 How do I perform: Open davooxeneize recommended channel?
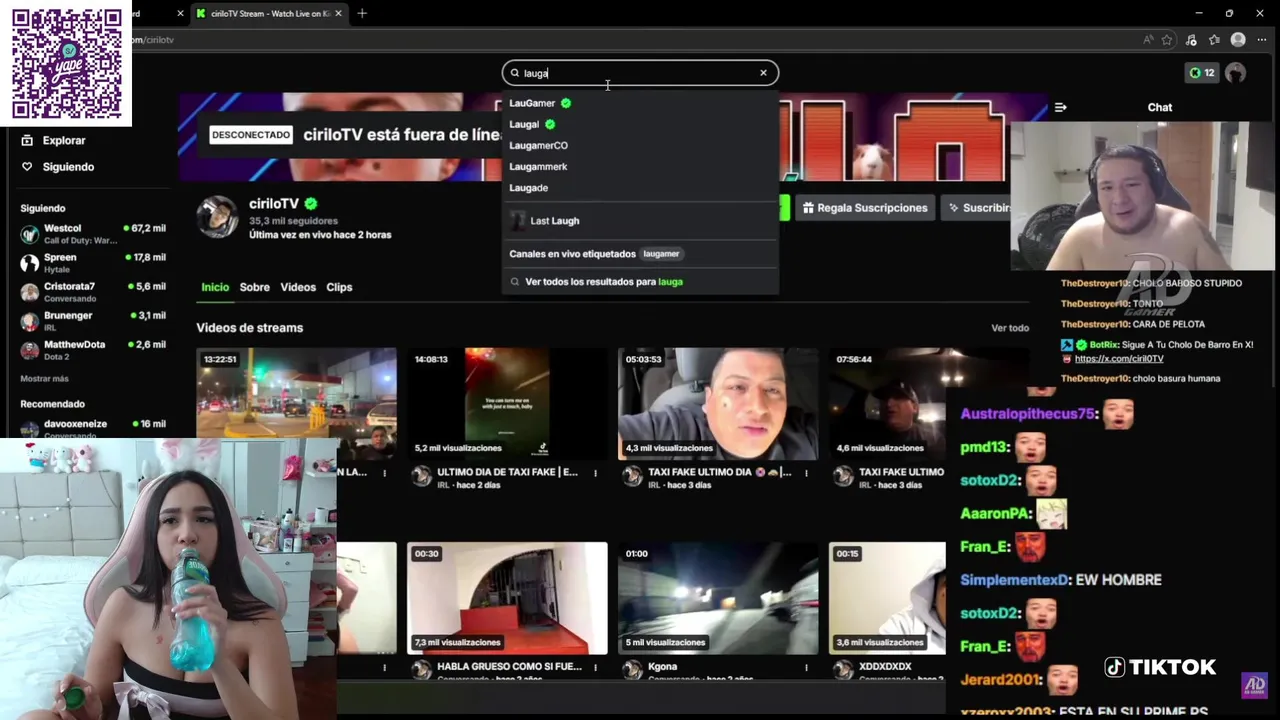(x=92, y=428)
